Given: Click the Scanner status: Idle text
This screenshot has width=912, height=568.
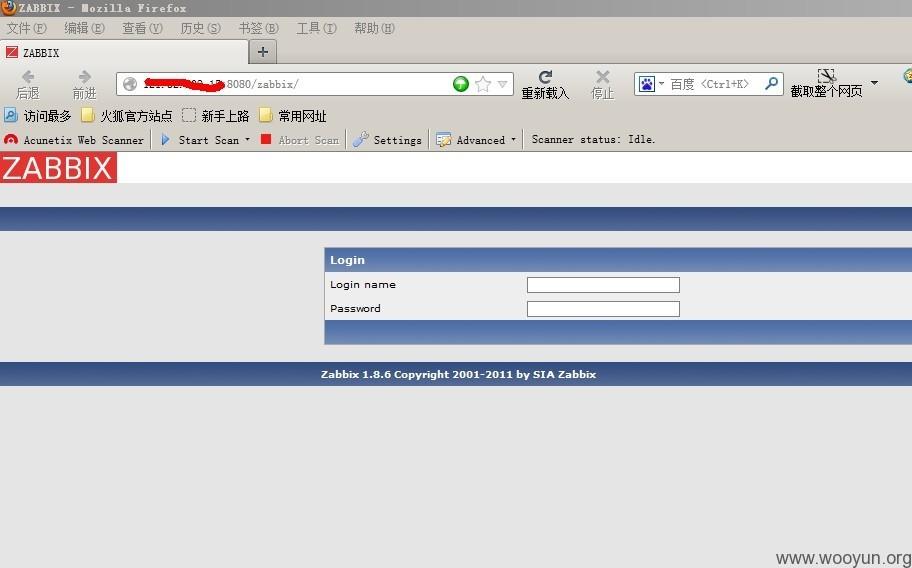Looking at the screenshot, I should [593, 140].
